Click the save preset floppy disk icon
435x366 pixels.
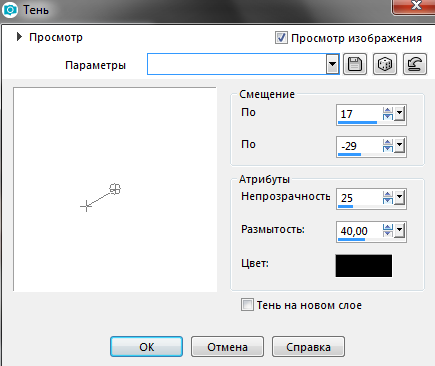[x=355, y=64]
